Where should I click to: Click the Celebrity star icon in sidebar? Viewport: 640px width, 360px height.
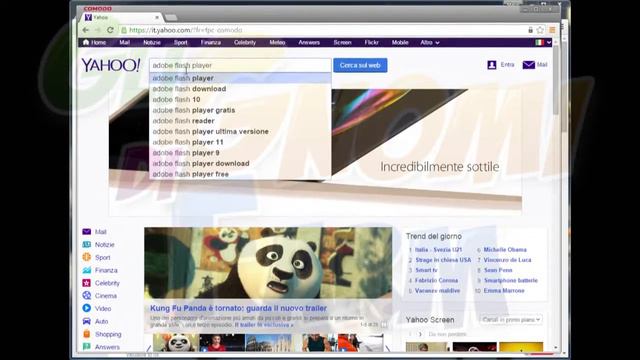(87, 283)
